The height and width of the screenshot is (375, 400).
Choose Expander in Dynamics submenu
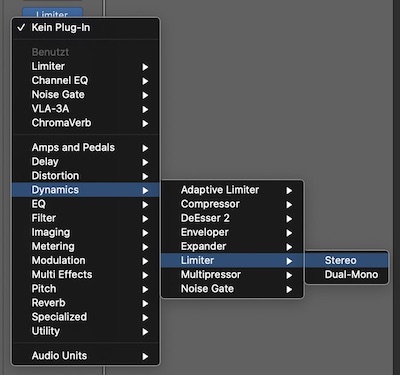[x=232, y=246]
